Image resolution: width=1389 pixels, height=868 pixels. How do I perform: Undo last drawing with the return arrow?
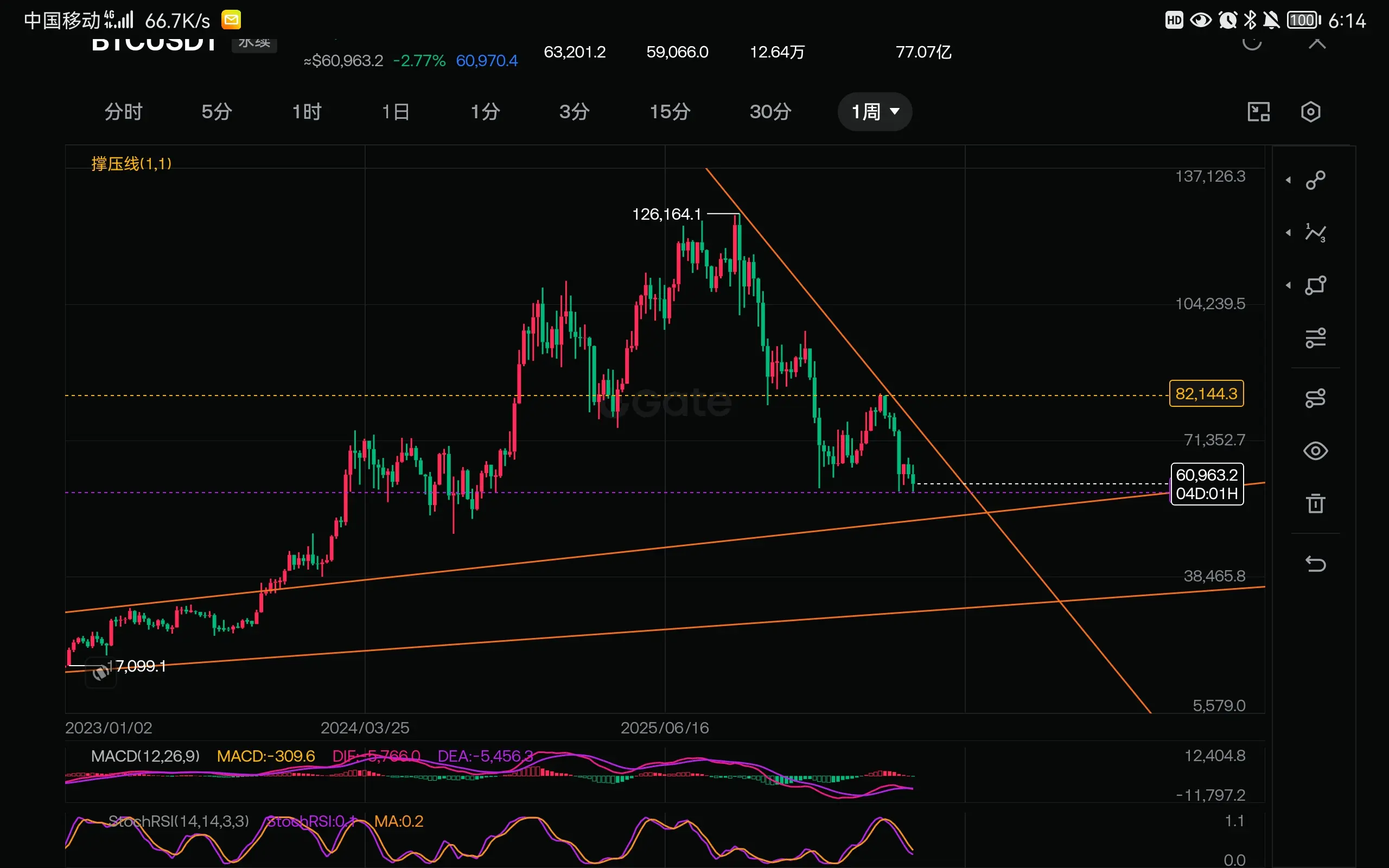[x=1316, y=564]
